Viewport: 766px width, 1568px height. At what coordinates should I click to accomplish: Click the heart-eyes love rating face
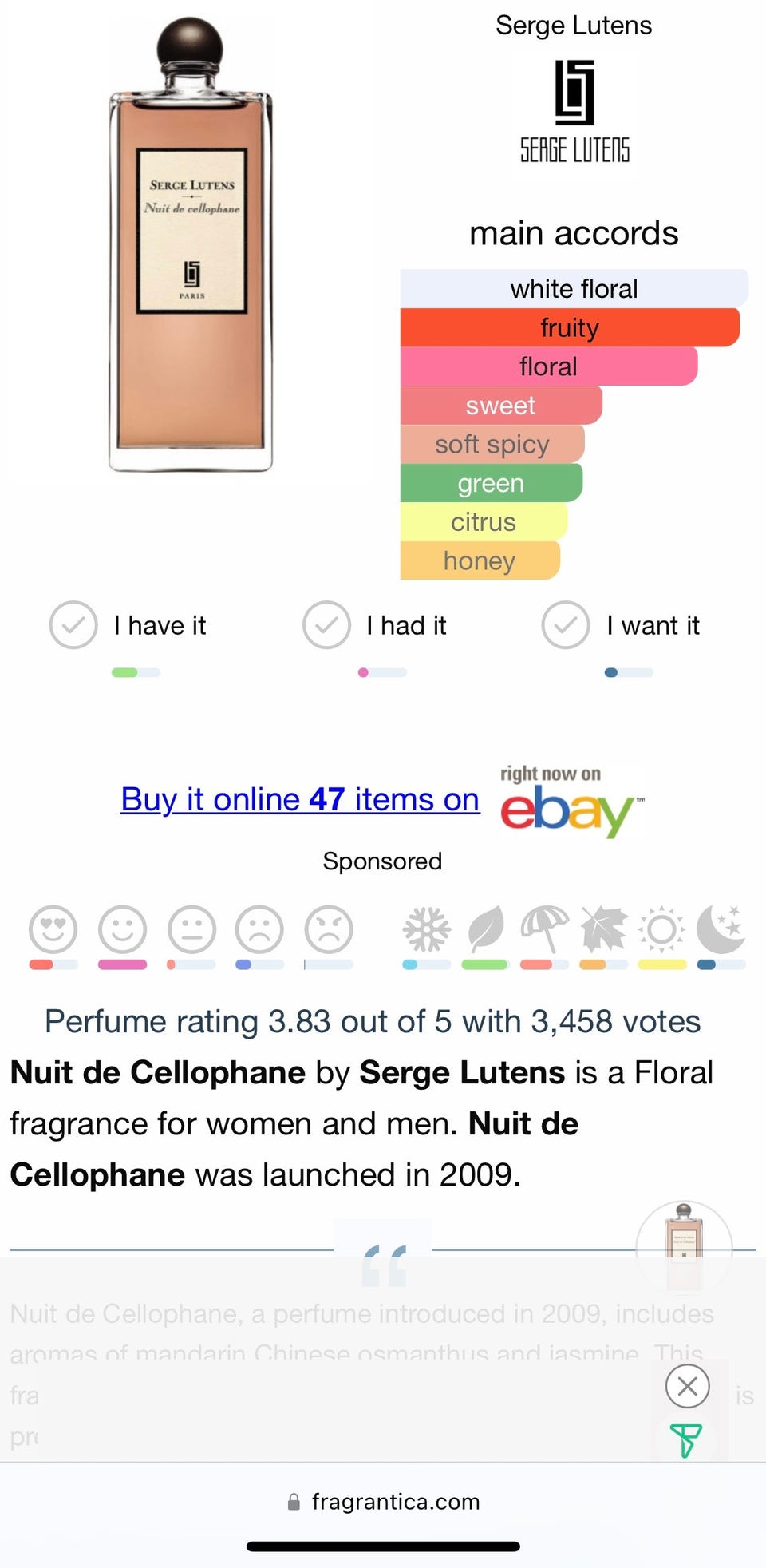(53, 929)
